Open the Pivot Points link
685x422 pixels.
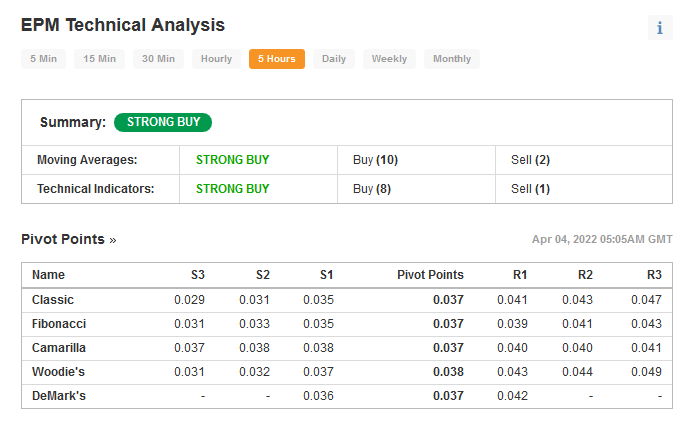coord(63,239)
